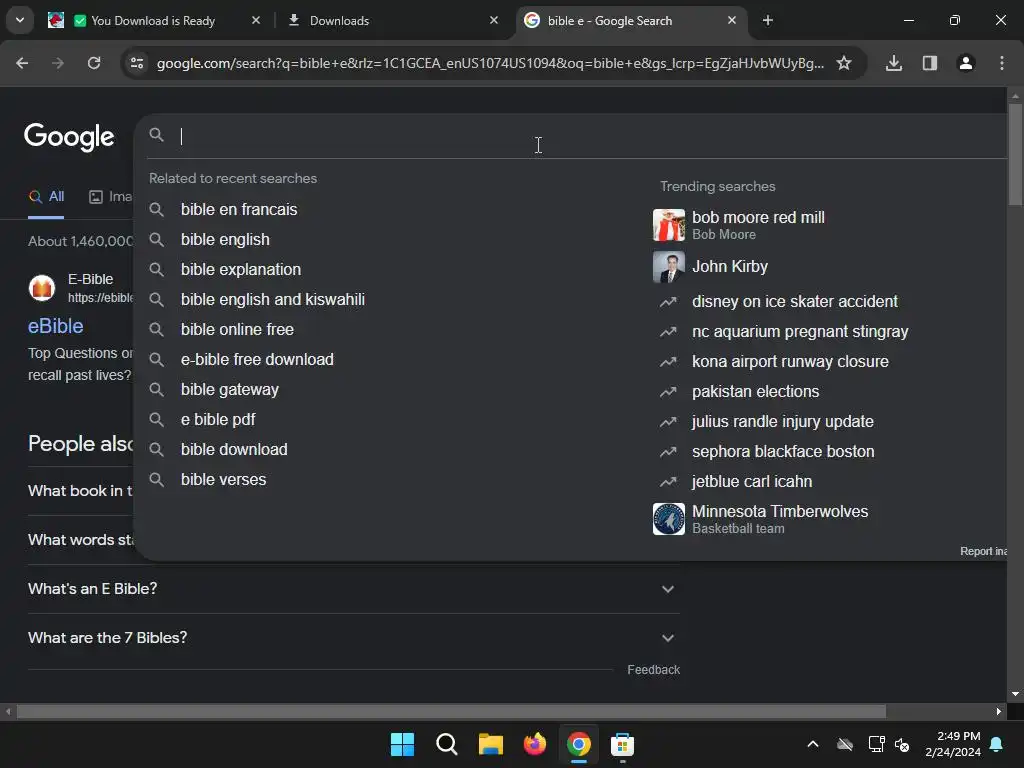Click the magnifier icon in search box
The height and width of the screenshot is (768, 1024).
point(156,135)
